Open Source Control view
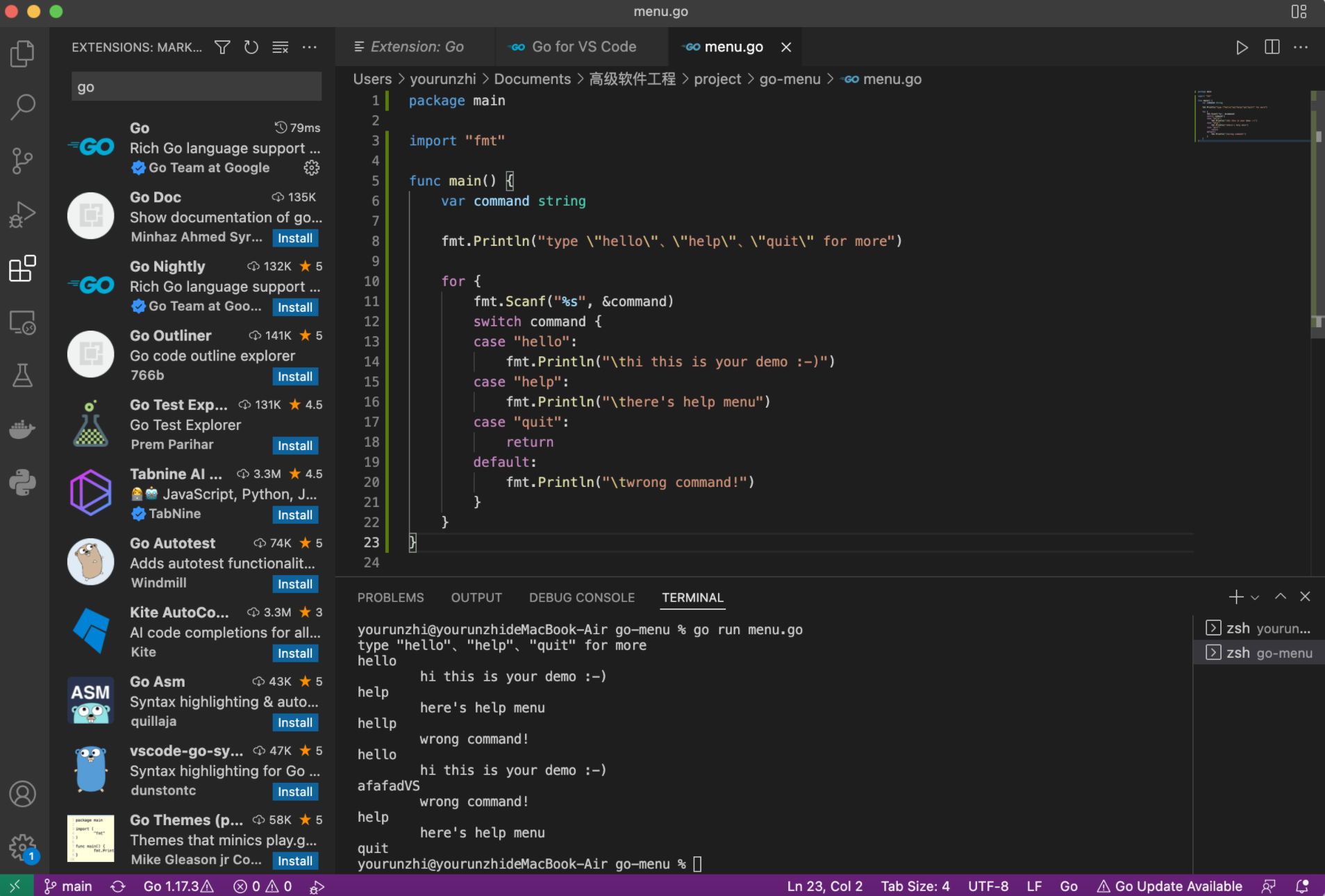Screen dimensions: 1325x896 (23, 160)
